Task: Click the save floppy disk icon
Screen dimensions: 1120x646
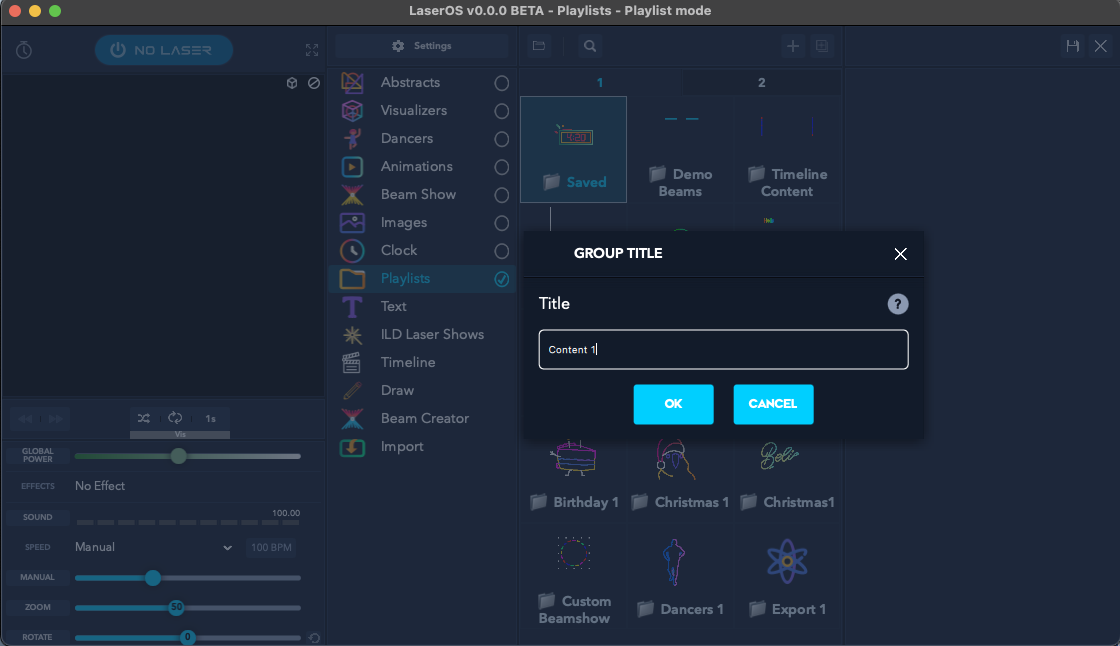Action: [1073, 46]
